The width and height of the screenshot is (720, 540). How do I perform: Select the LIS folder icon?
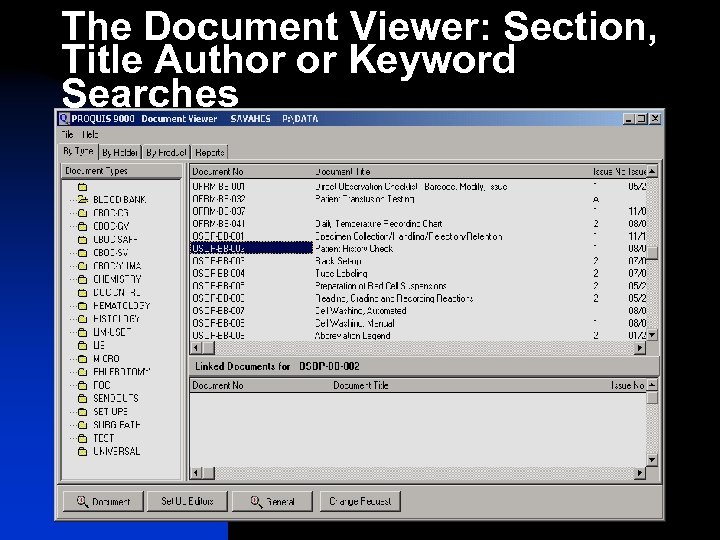pos(82,345)
